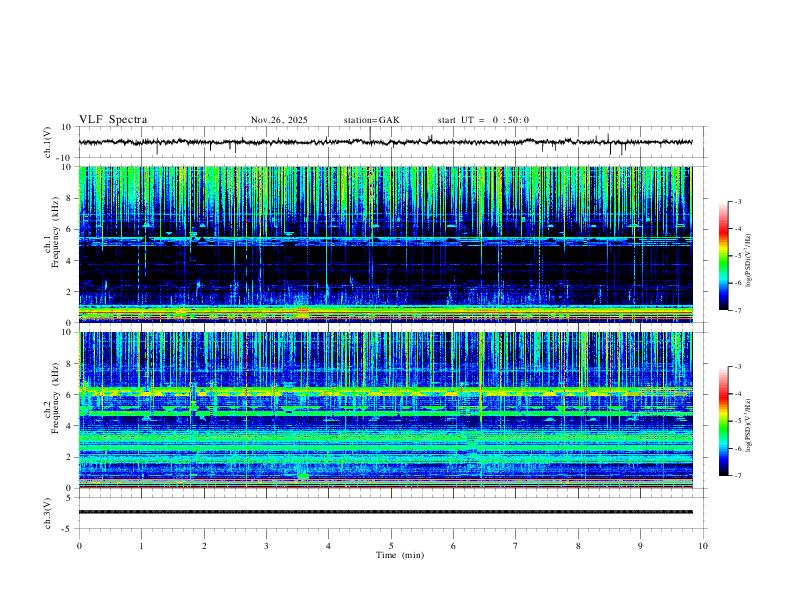
Task: Click the upper PSD color scale bar
Action: [723, 256]
